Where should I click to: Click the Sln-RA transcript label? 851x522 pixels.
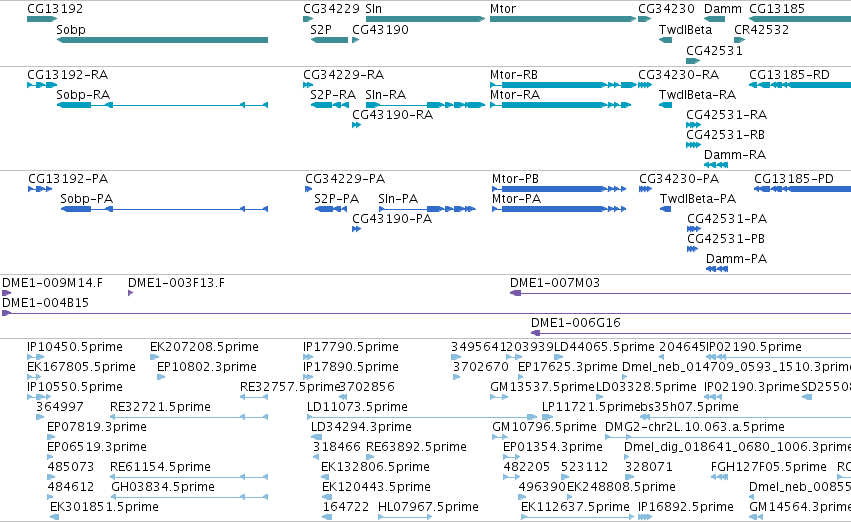(x=386, y=94)
